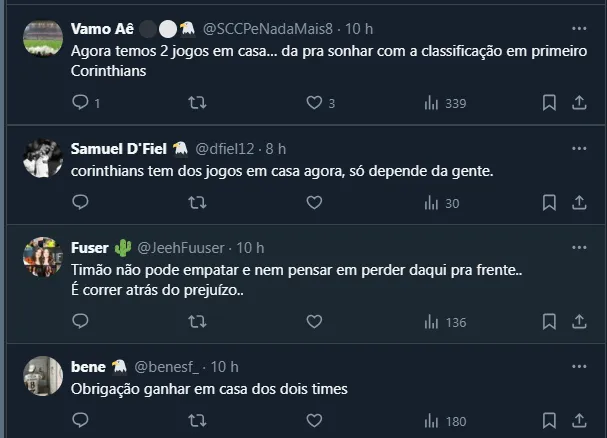Open bene's profile picture
607x438 pixels.
click(43, 376)
